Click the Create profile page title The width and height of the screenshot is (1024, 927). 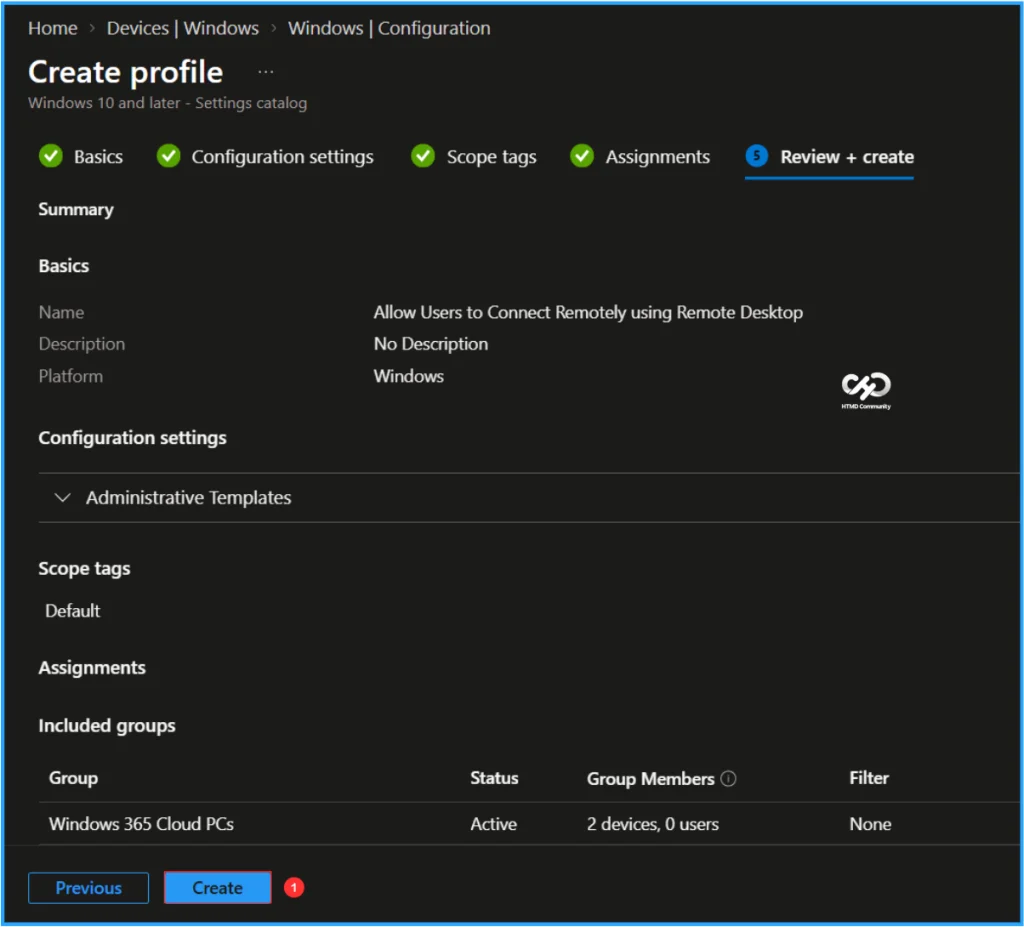coord(125,72)
